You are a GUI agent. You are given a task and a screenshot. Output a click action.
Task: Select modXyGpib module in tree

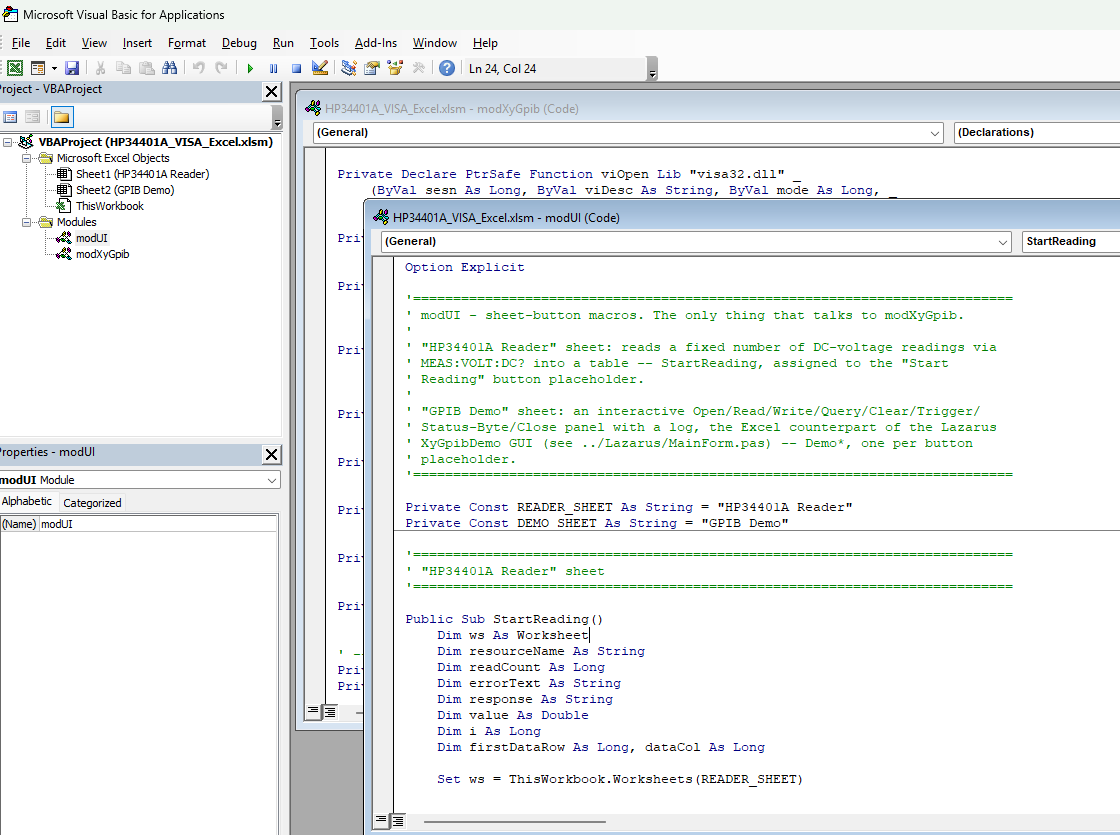[x=102, y=254]
